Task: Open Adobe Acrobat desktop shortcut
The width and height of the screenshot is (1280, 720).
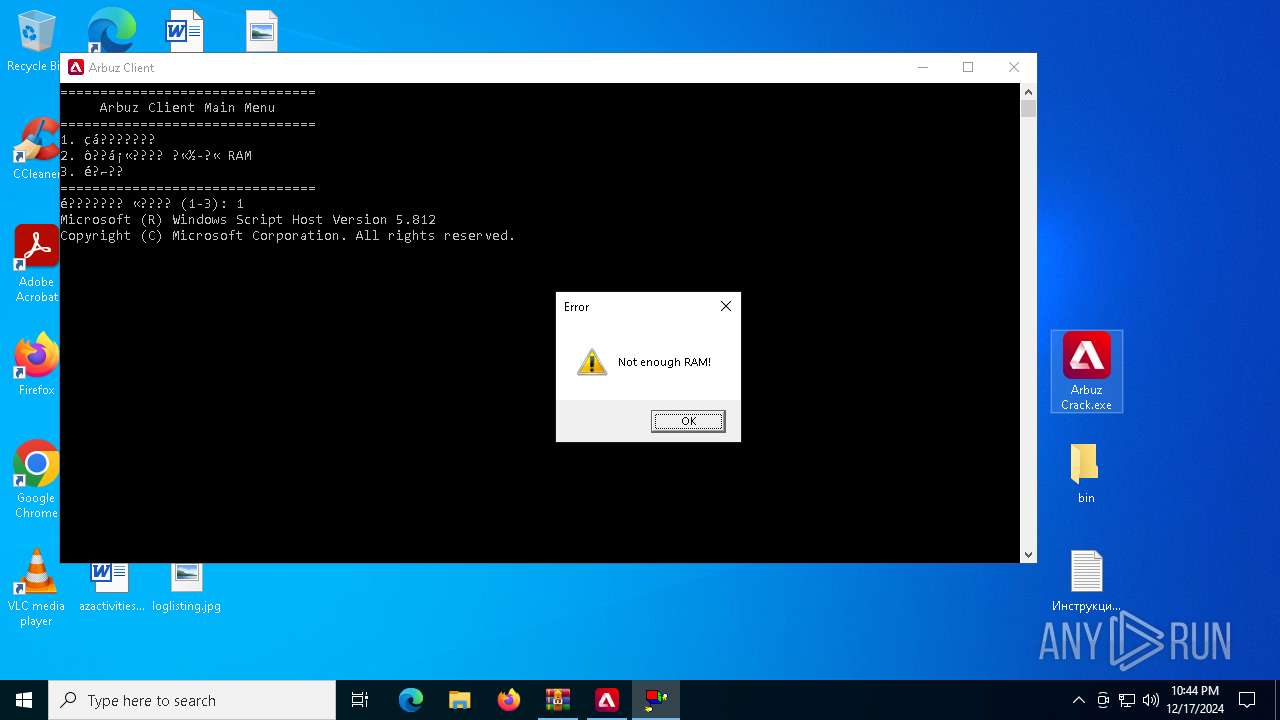Action: [x=36, y=263]
